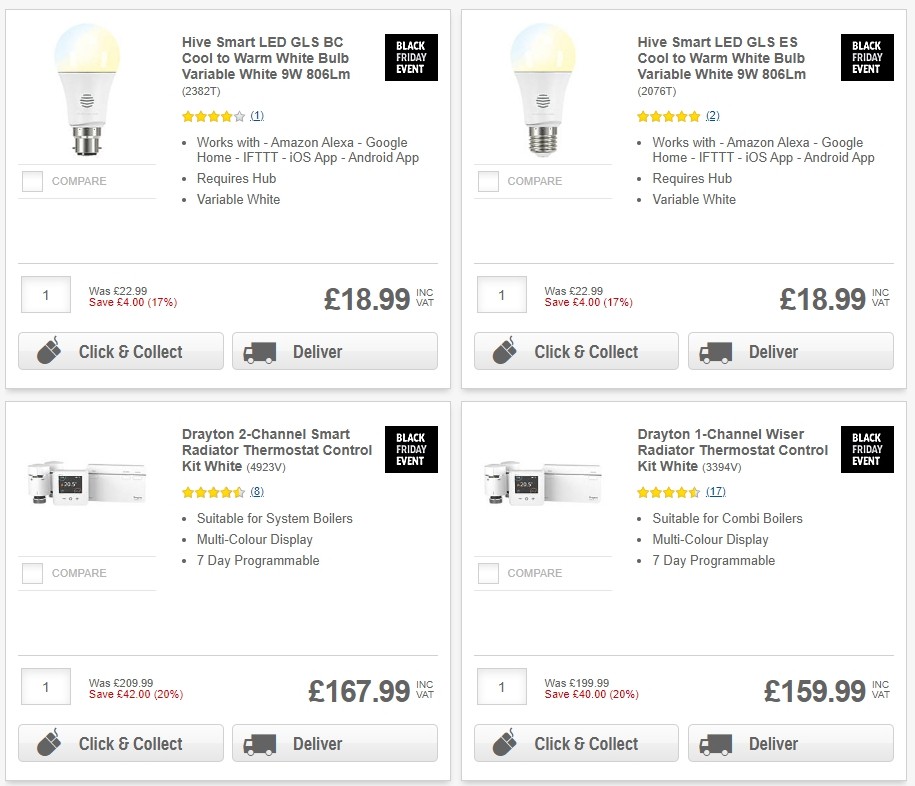915x786 pixels.
Task: Select the quantity box for Drayton 1-Channel kit
Action: tap(501, 686)
